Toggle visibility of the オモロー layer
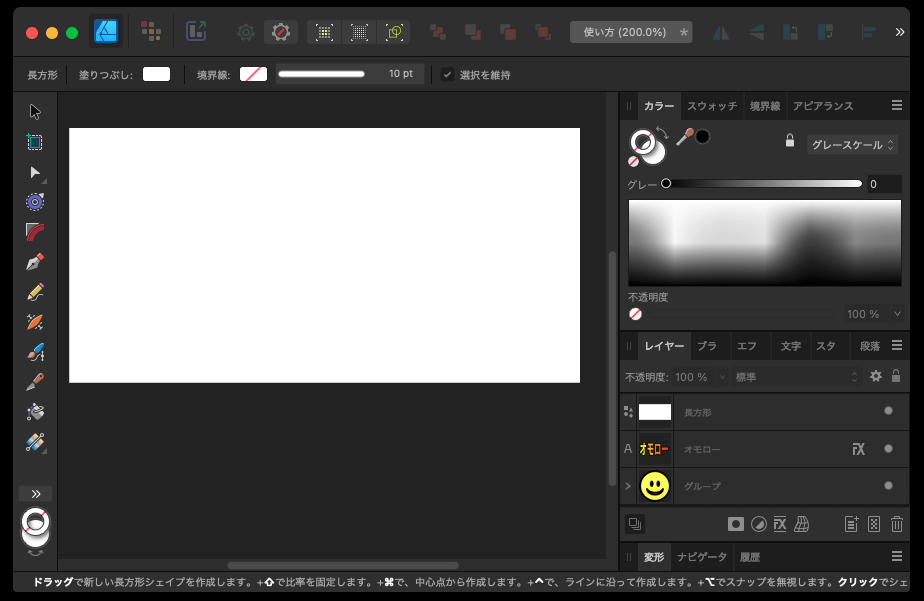Viewport: 924px width, 601px height. click(887, 449)
